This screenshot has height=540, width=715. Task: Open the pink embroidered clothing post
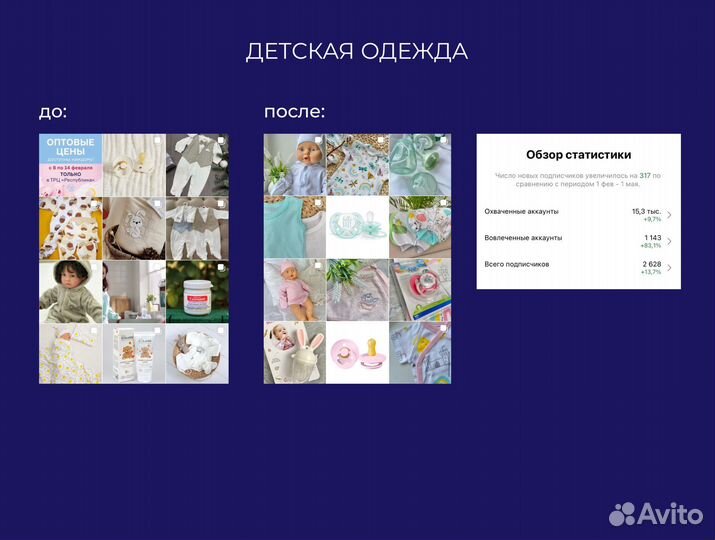(358, 290)
